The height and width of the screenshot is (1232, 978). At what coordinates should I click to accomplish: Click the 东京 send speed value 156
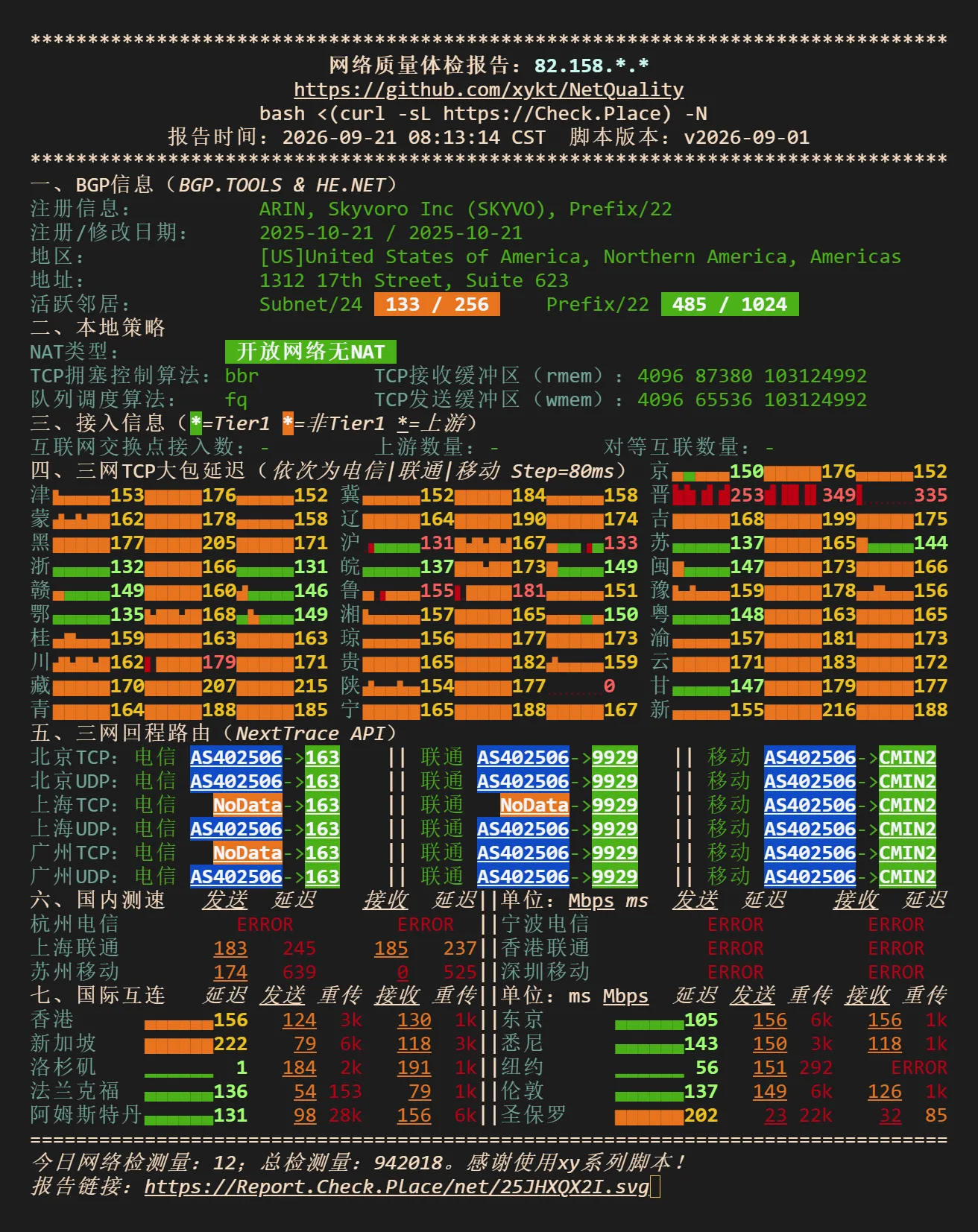click(770, 1020)
